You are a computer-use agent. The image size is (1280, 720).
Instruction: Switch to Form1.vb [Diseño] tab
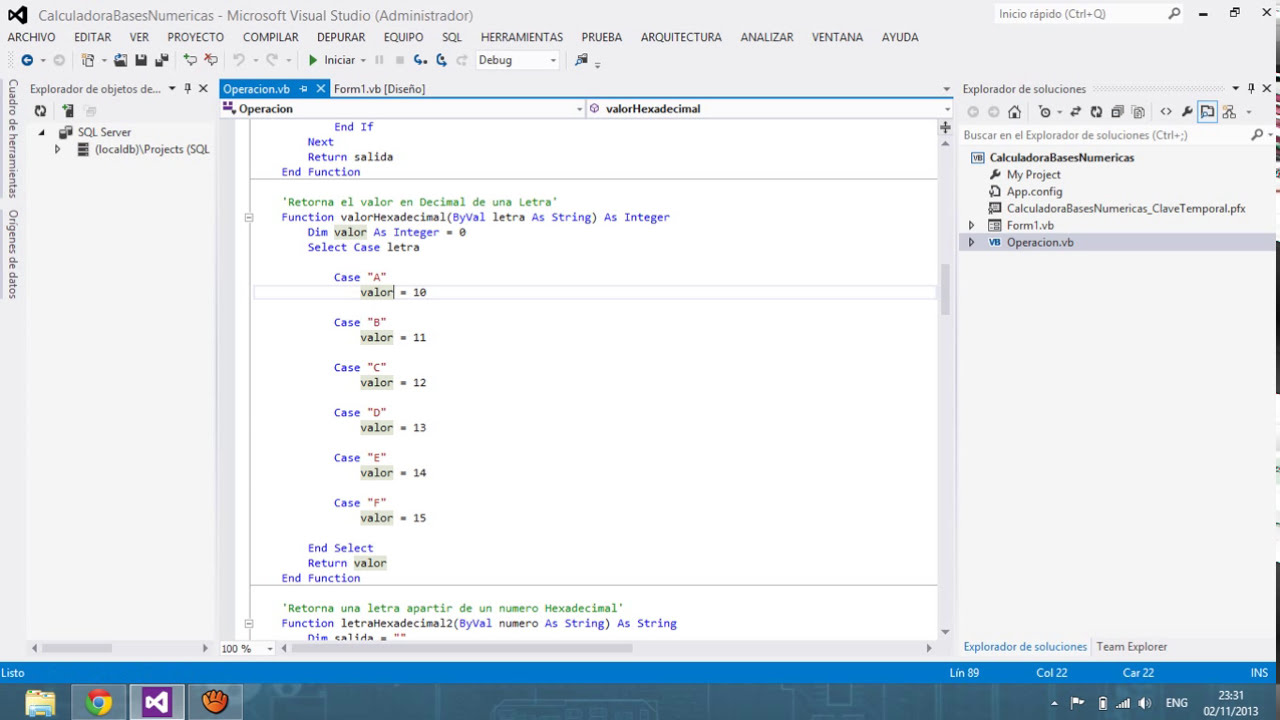379,89
